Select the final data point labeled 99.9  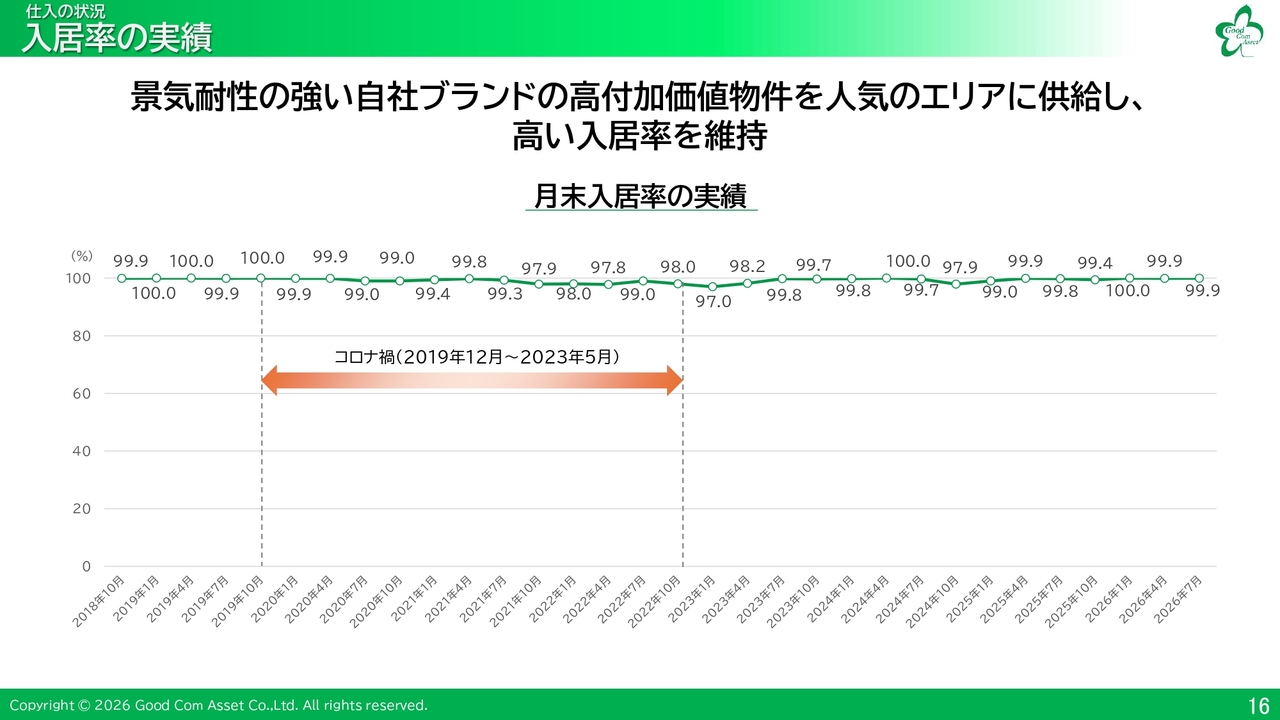click(x=1199, y=279)
